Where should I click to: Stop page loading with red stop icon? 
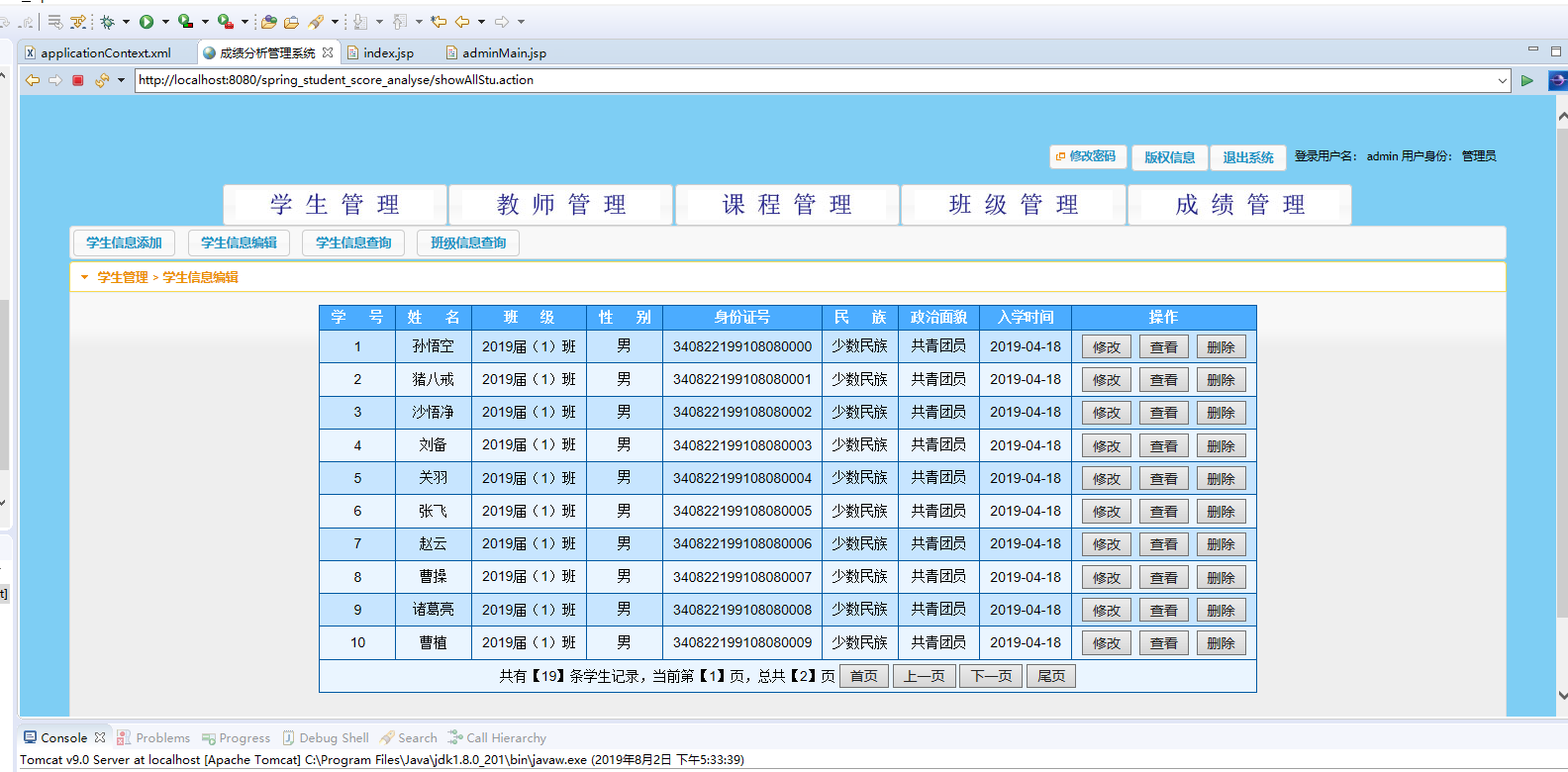77,80
